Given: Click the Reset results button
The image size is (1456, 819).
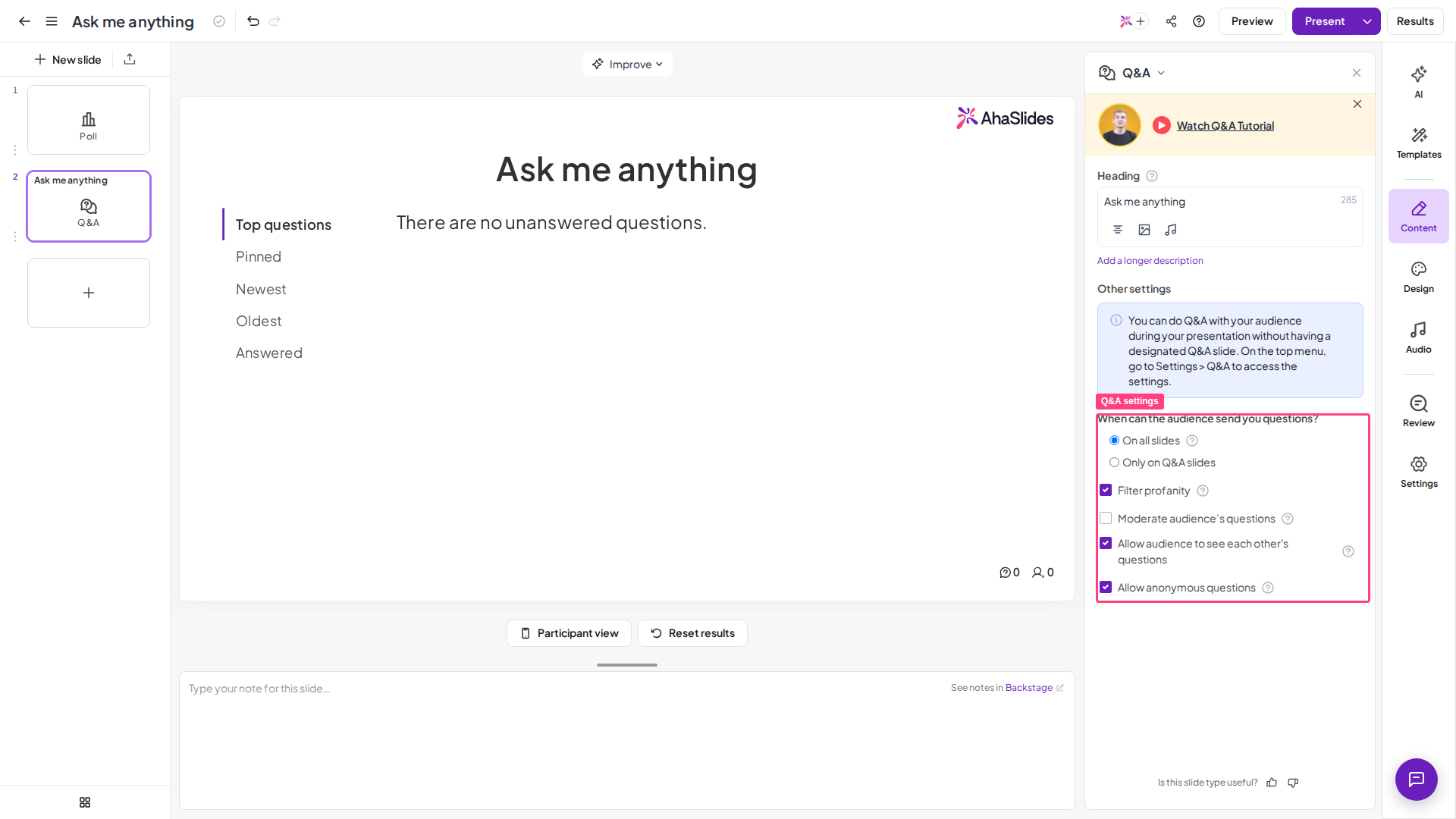Looking at the screenshot, I should coord(692,633).
